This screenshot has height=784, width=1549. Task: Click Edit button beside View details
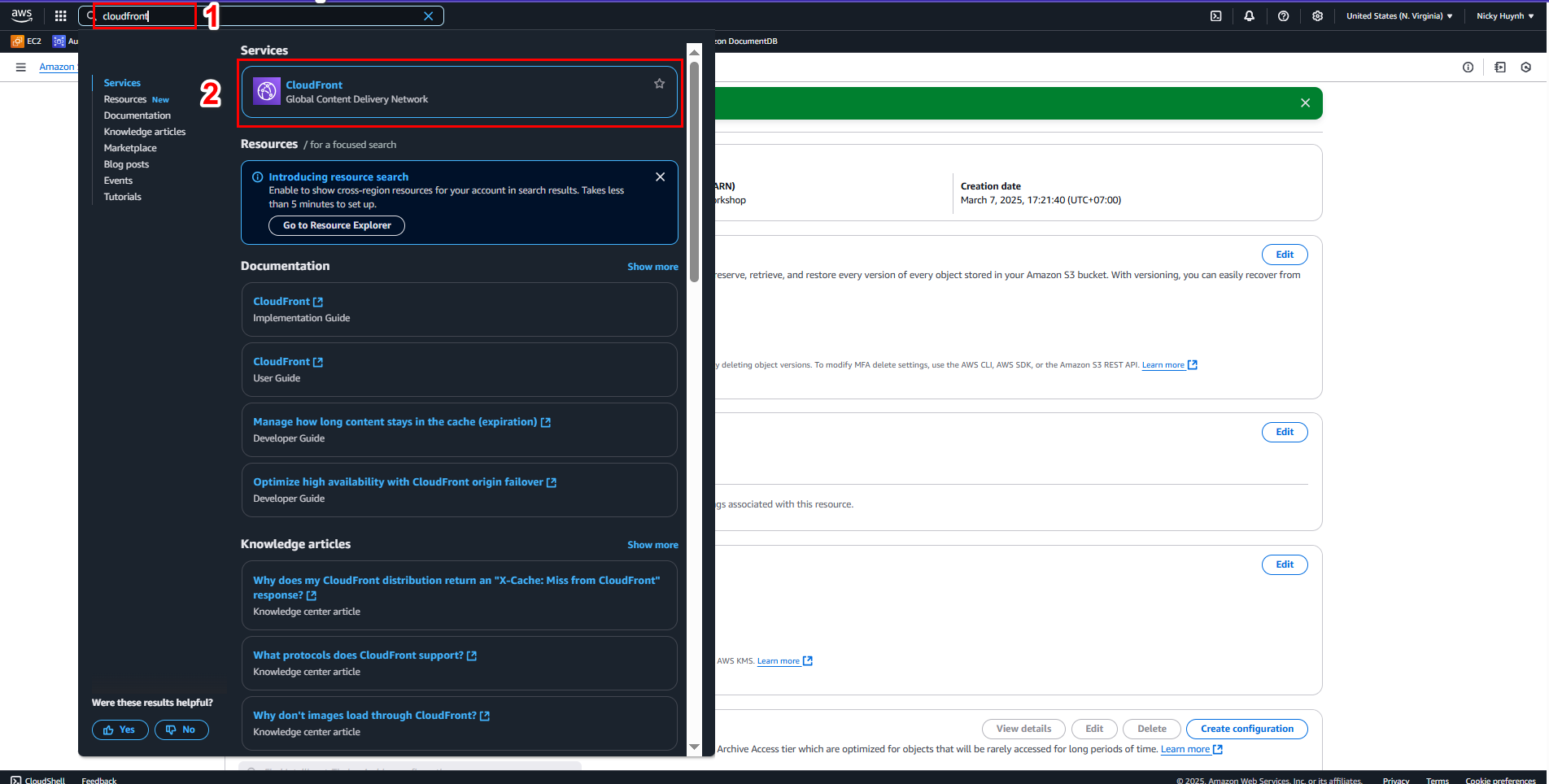[x=1094, y=729]
